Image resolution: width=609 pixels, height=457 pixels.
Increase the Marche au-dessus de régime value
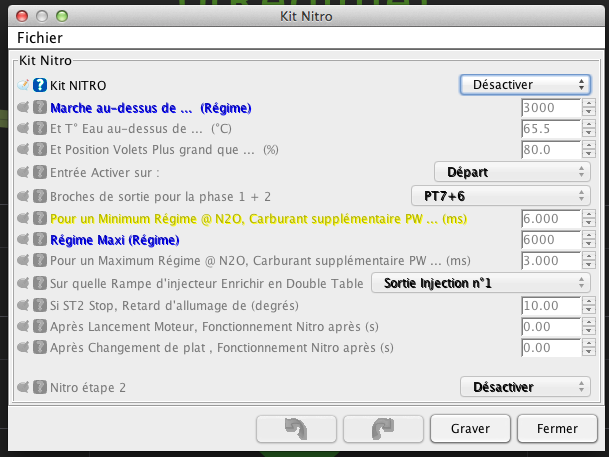(589, 103)
